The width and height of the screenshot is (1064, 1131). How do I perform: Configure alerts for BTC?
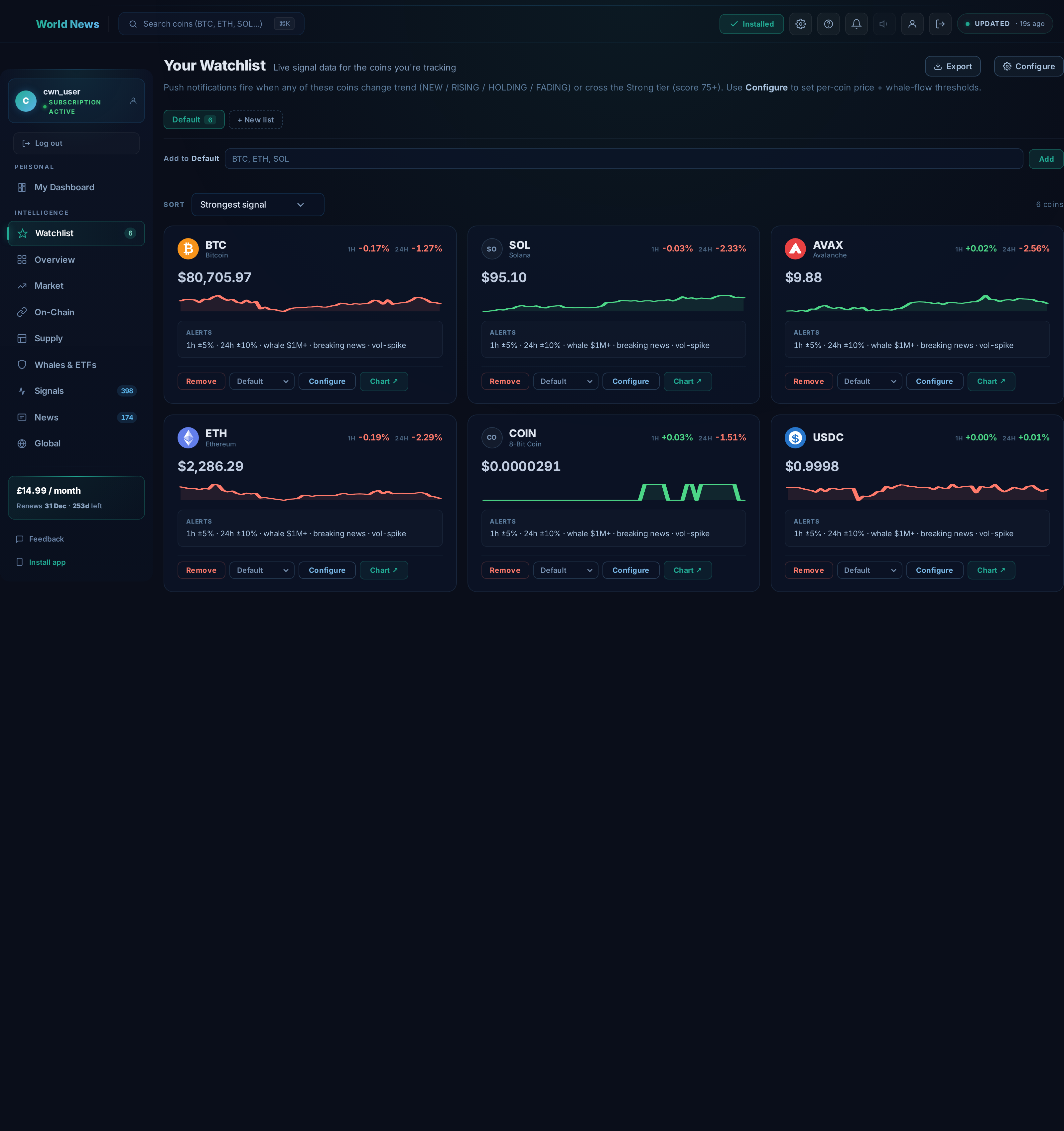pos(327,382)
